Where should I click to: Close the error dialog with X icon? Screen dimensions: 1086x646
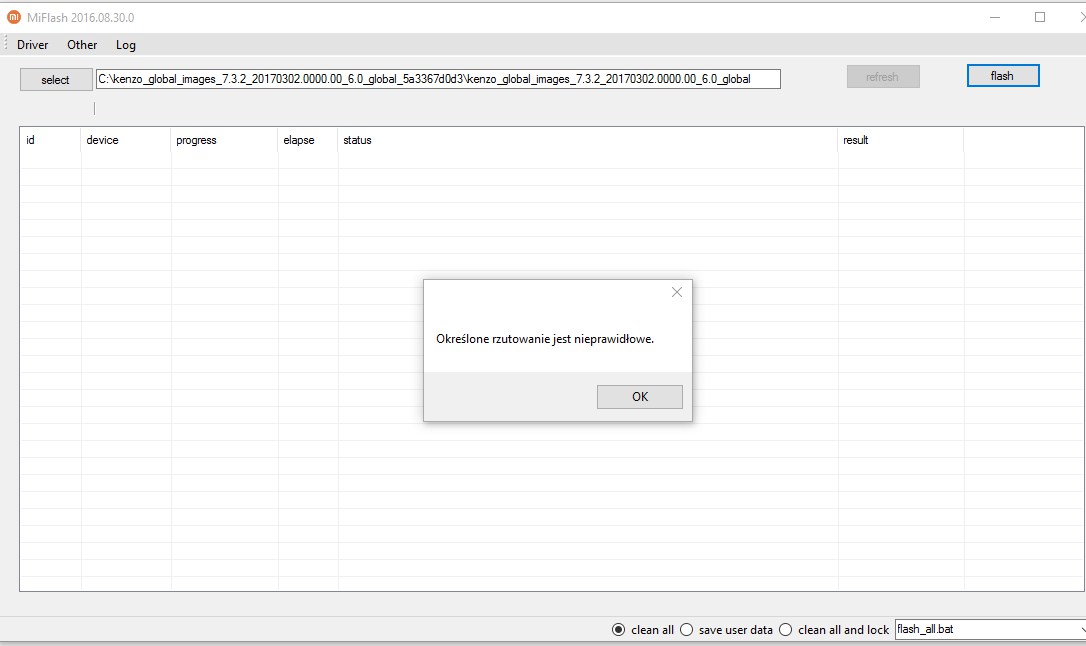point(677,292)
